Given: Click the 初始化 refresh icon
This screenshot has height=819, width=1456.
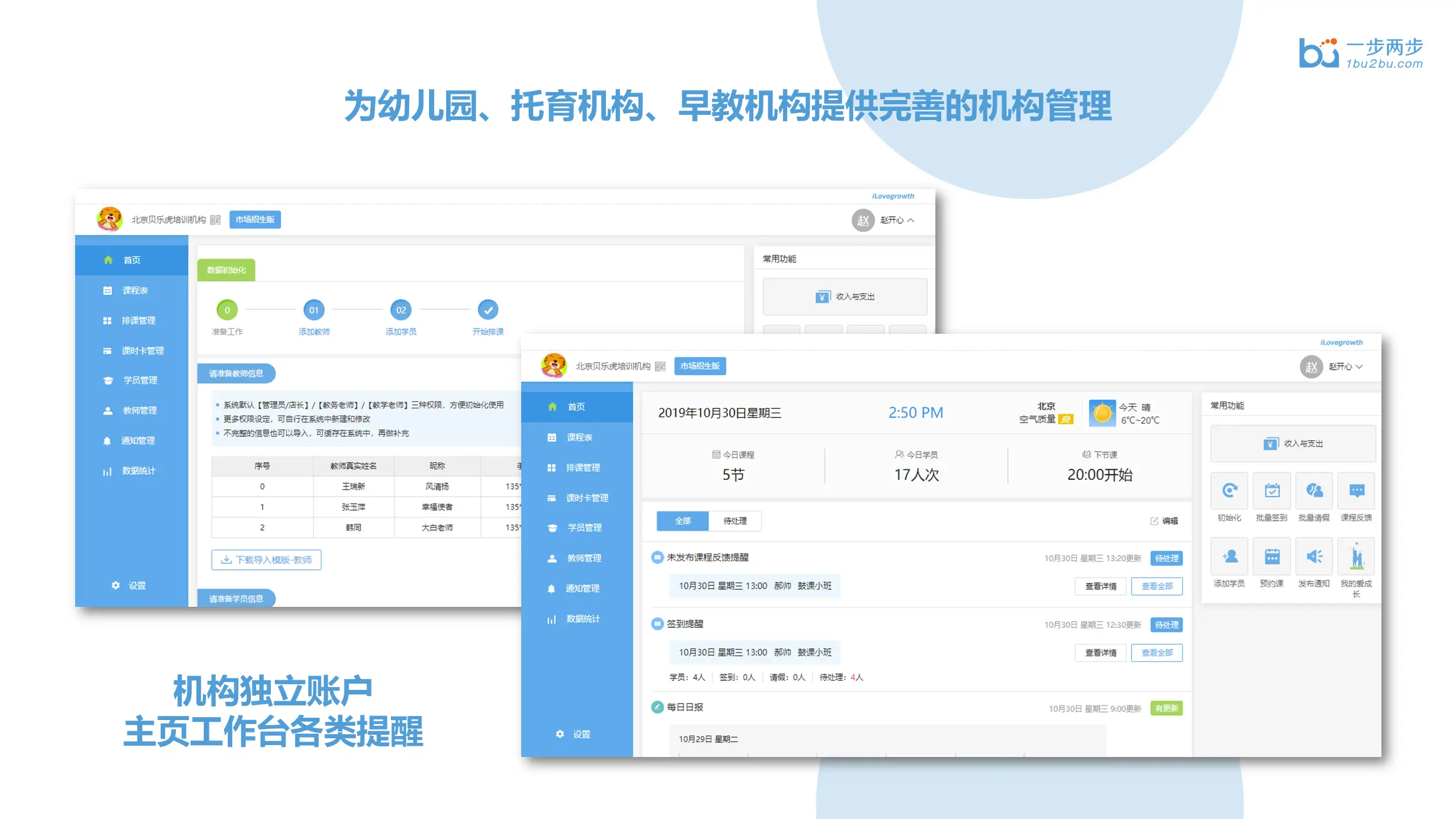Looking at the screenshot, I should click(1229, 491).
